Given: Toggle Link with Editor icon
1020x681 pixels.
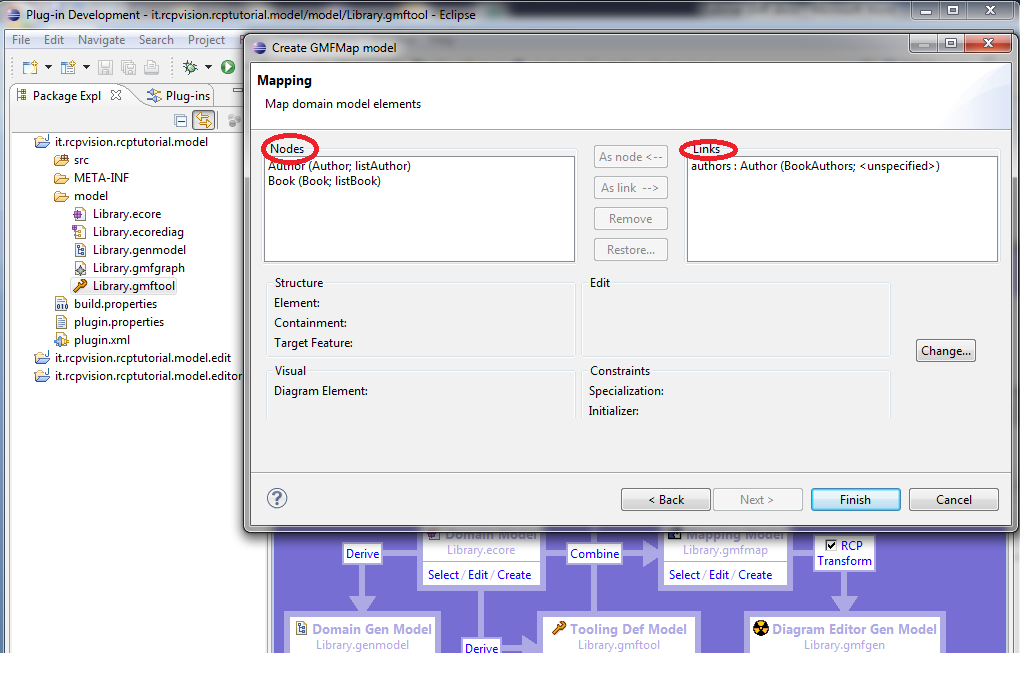Looking at the screenshot, I should pos(204,120).
